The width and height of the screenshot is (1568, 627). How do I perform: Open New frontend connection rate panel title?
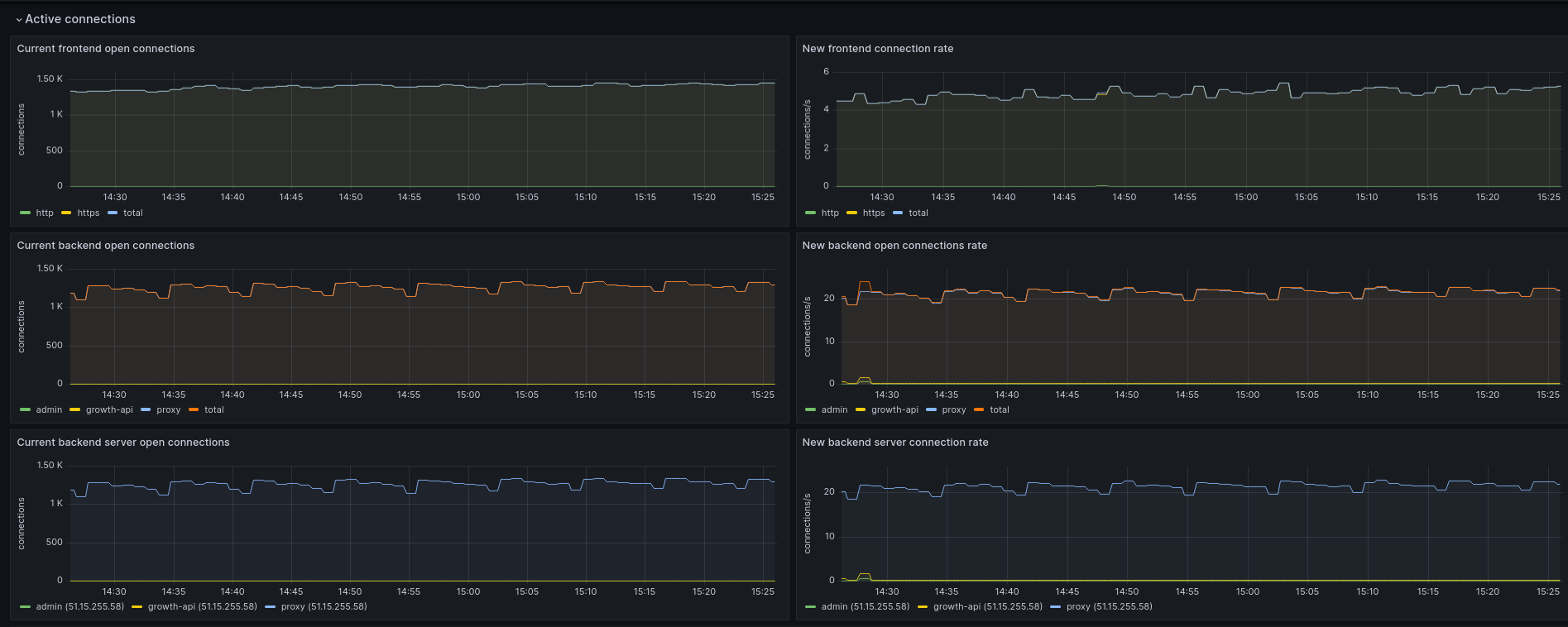tap(877, 49)
